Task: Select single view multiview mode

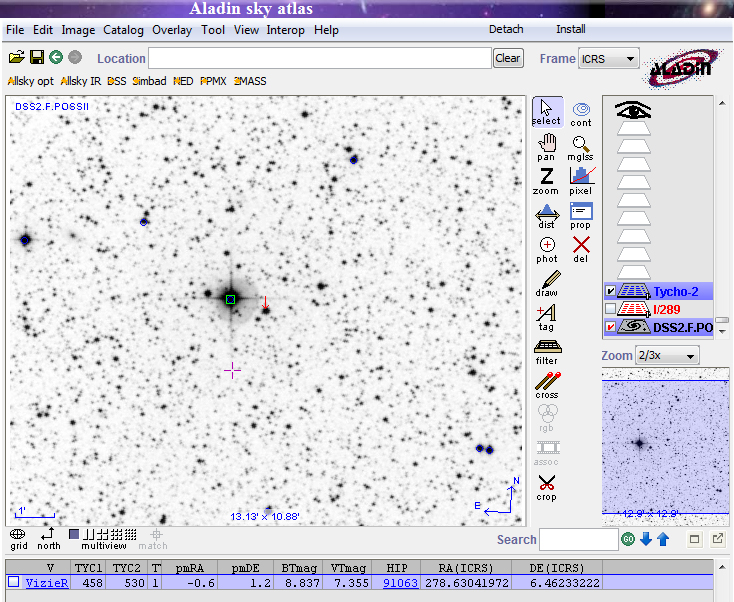Action: point(73,534)
